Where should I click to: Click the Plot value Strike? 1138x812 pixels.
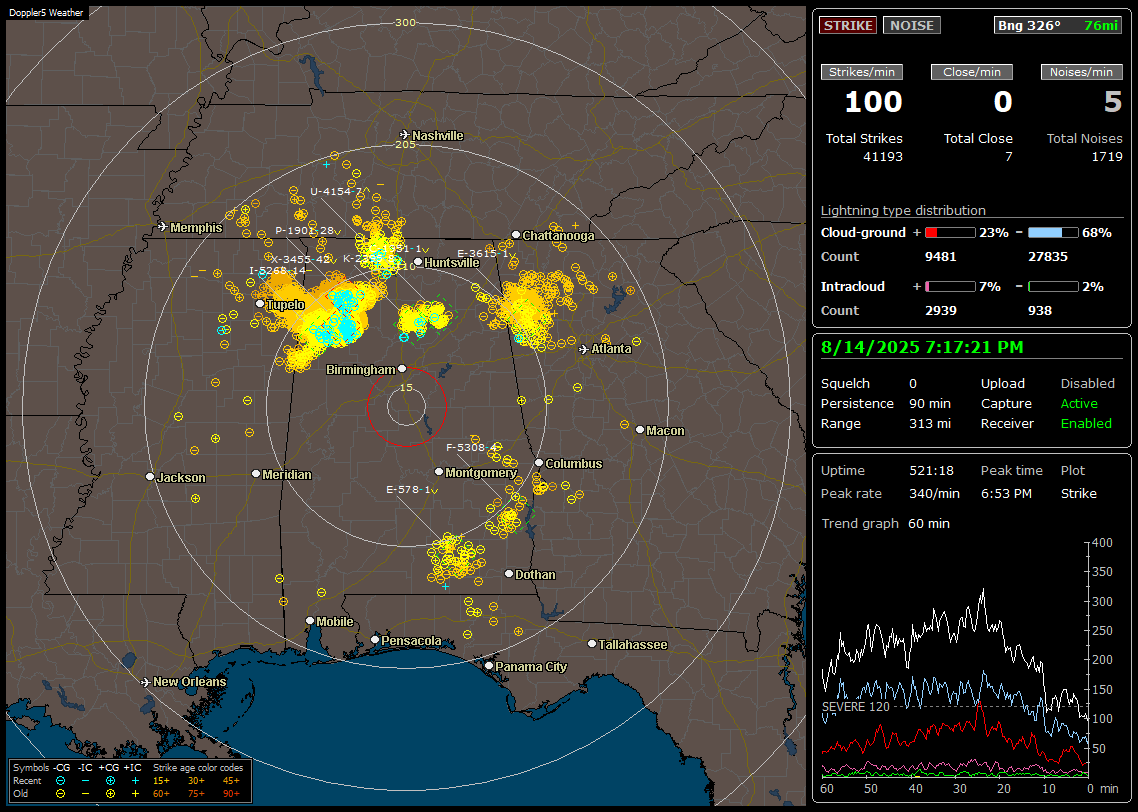[1078, 493]
